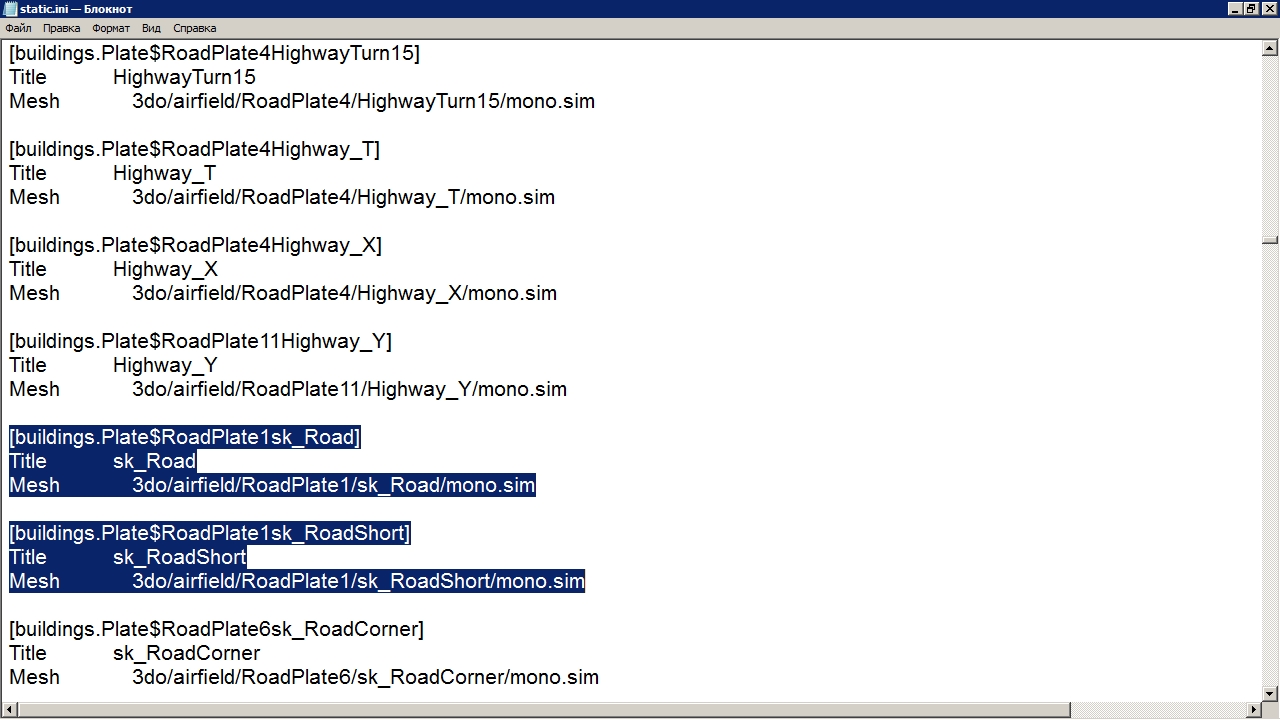Click the horizontal scrollbar right arrow
The width and height of the screenshot is (1280, 720).
tap(1254, 711)
